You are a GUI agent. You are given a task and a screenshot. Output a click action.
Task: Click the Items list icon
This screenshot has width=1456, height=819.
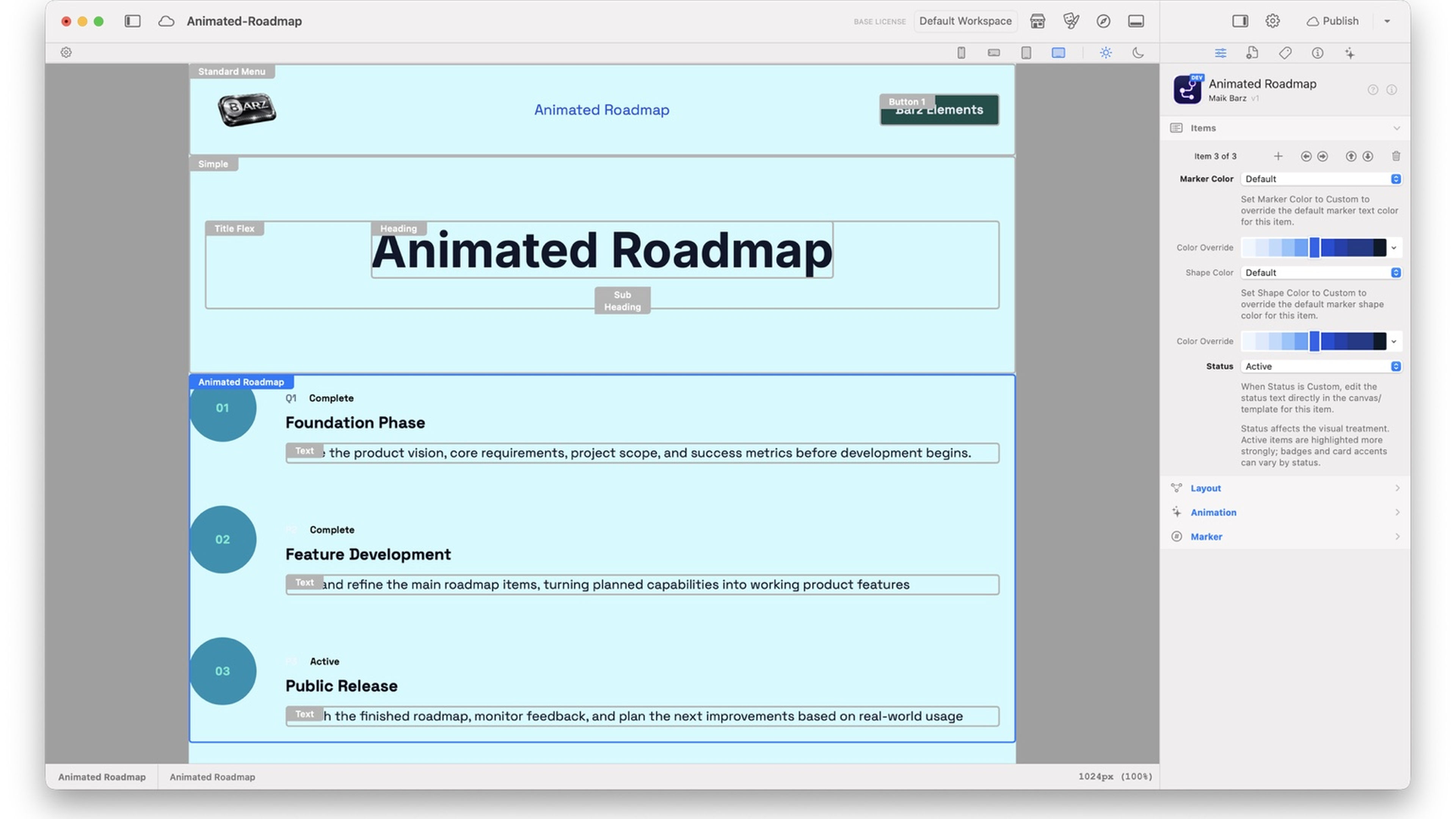(1176, 128)
